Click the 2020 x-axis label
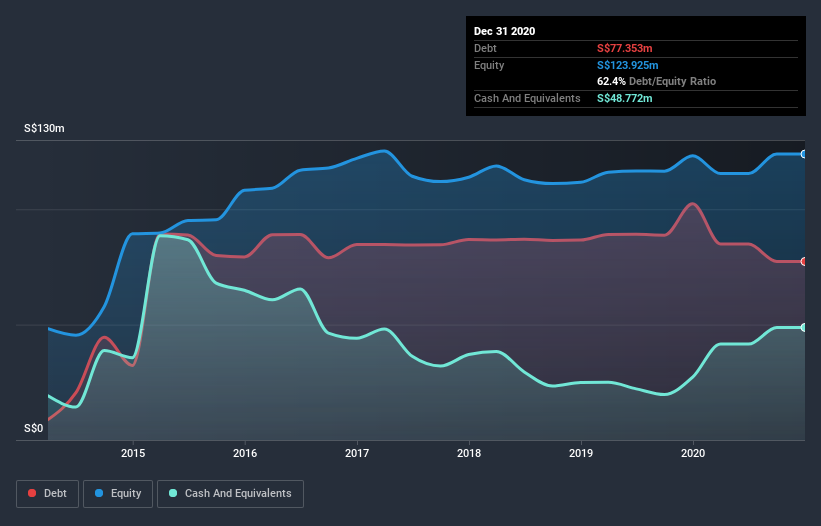This screenshot has width=821, height=526. (x=693, y=453)
